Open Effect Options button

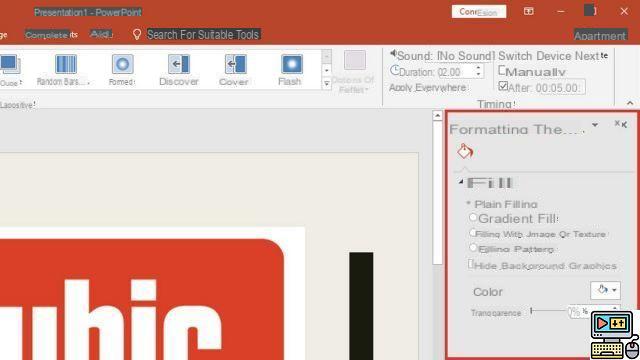pos(354,72)
